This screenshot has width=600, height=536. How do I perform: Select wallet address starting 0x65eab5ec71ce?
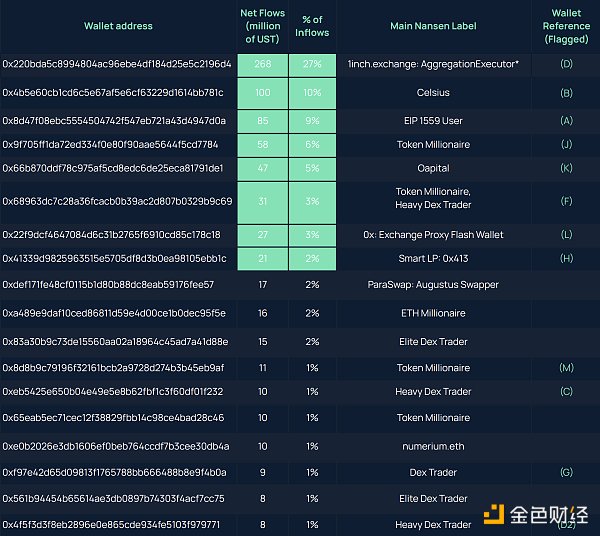[x=113, y=418]
